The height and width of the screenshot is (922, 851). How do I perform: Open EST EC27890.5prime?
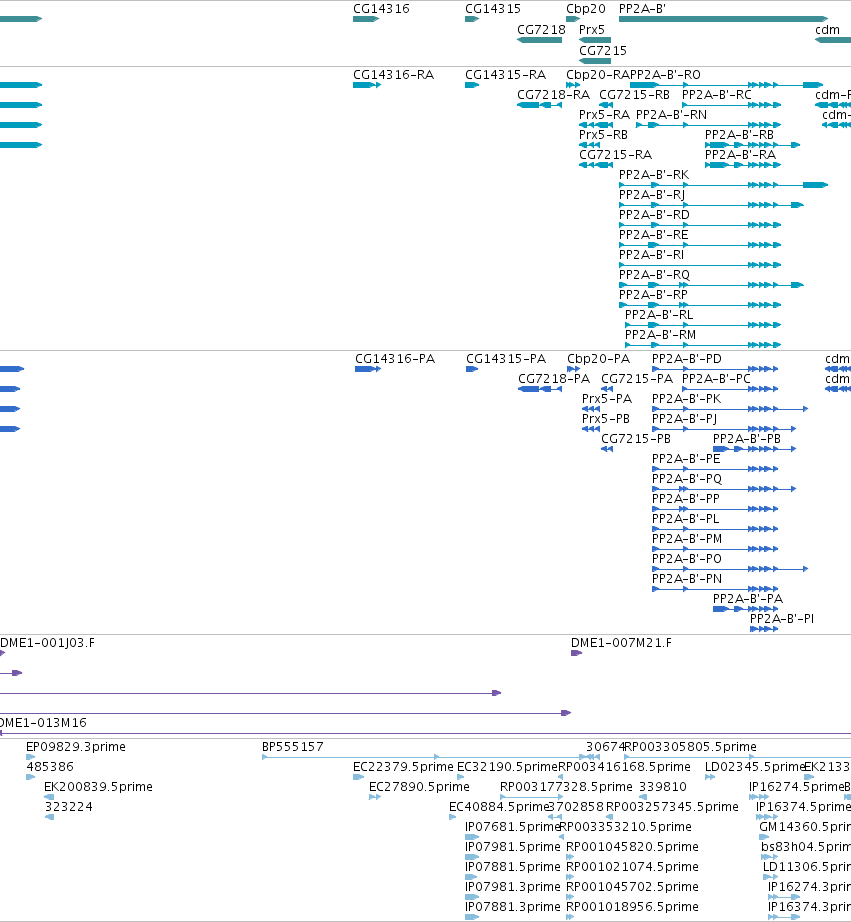coord(419,787)
